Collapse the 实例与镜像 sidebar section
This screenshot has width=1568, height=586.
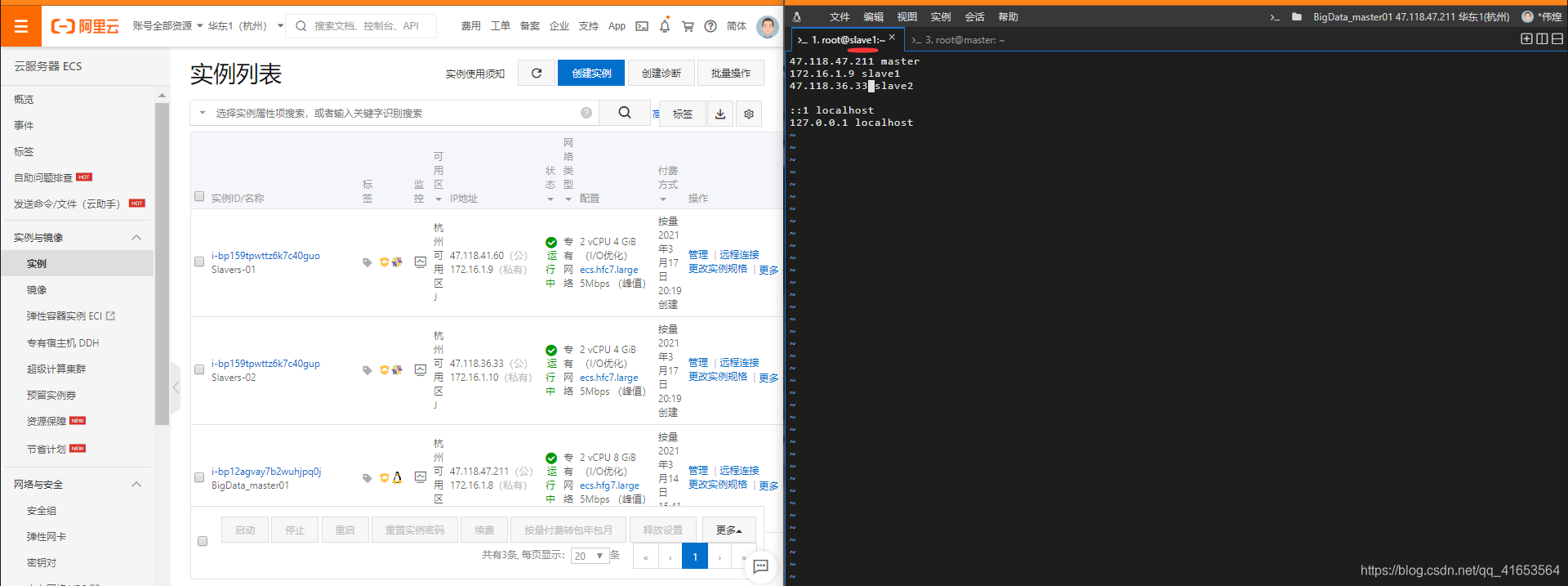(x=136, y=238)
